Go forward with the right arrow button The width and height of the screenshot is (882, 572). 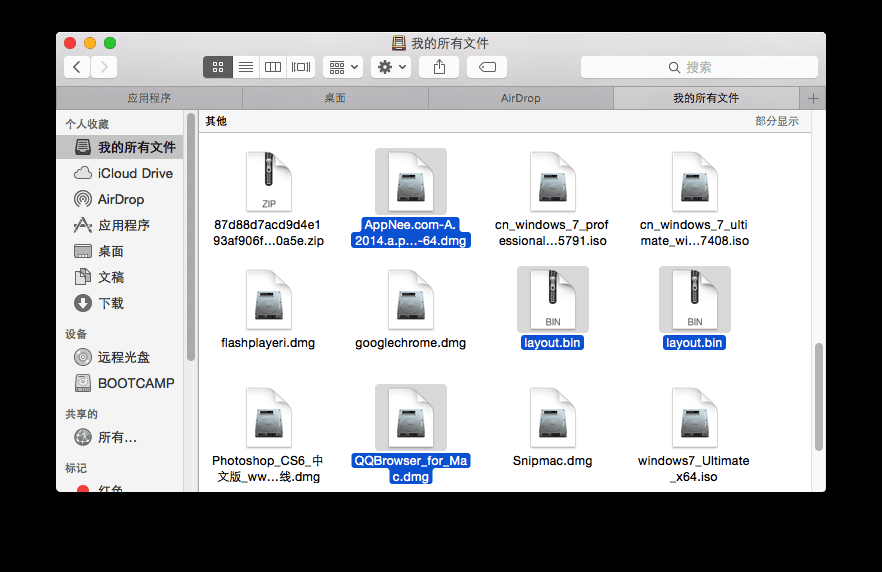(x=104, y=67)
